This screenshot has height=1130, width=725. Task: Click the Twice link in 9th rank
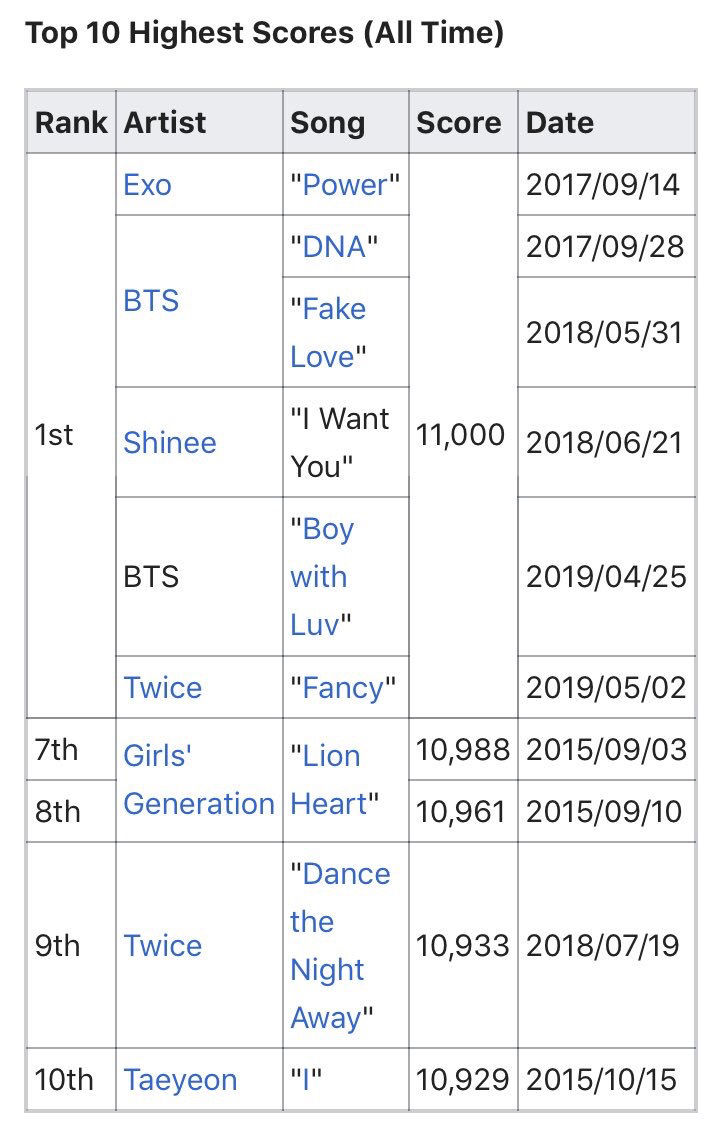pos(162,946)
